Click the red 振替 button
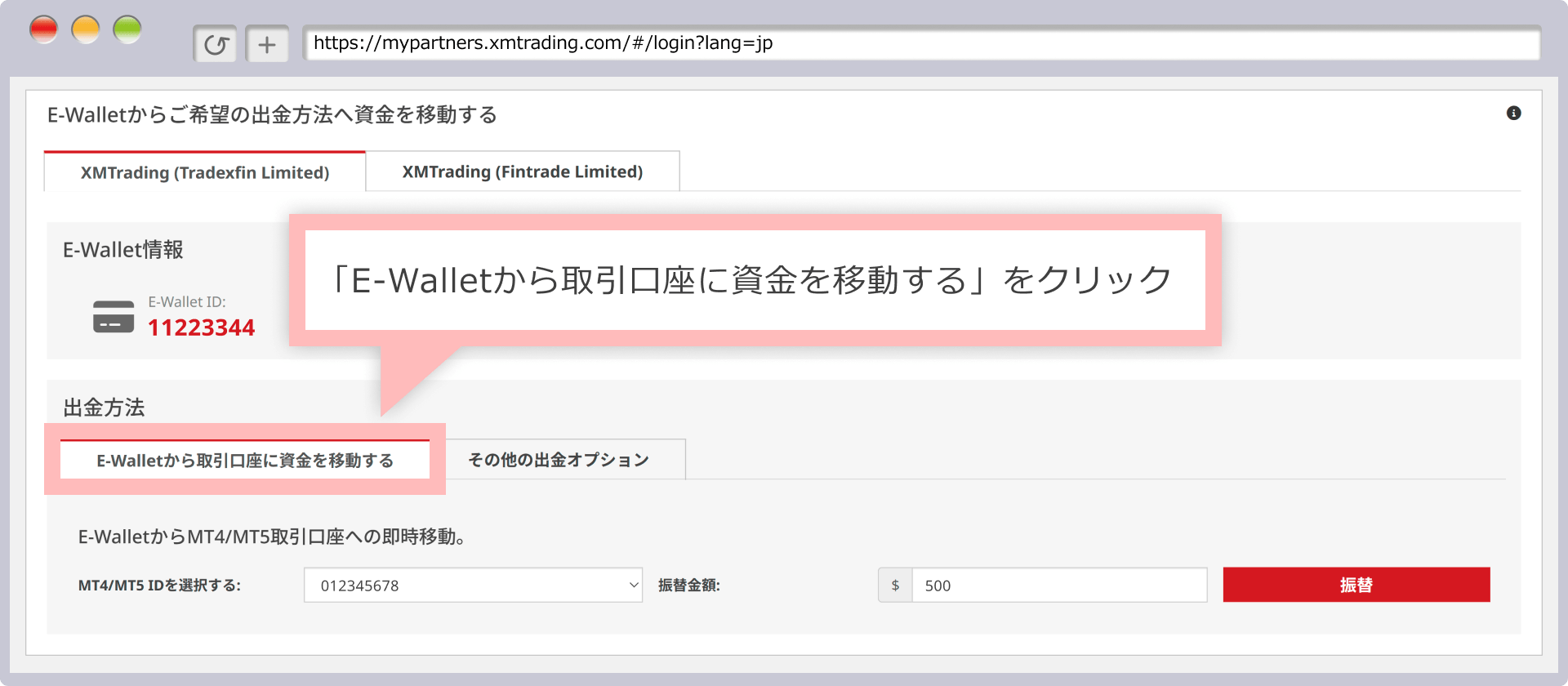The width and height of the screenshot is (1568, 686). pos(1356,585)
